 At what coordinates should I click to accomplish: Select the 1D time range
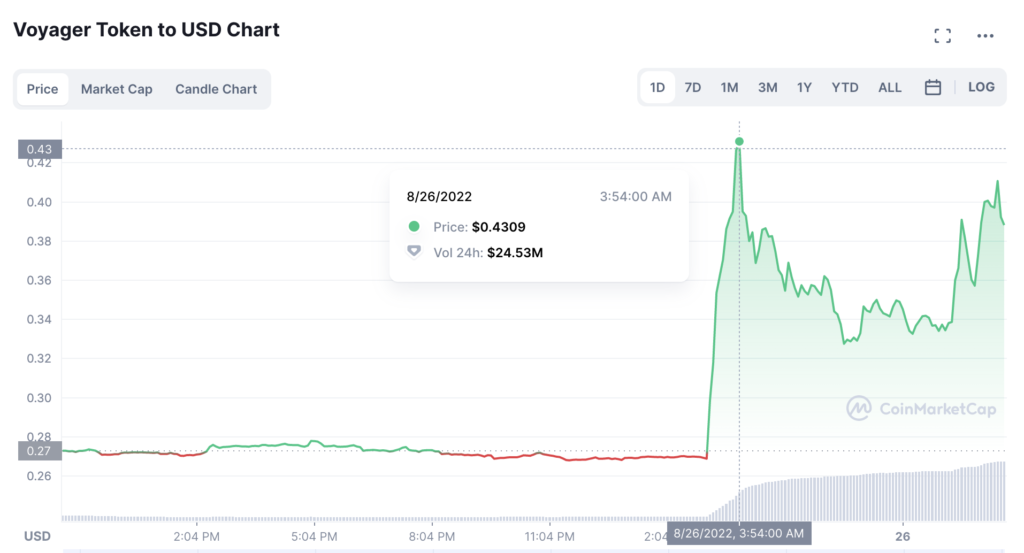(657, 88)
